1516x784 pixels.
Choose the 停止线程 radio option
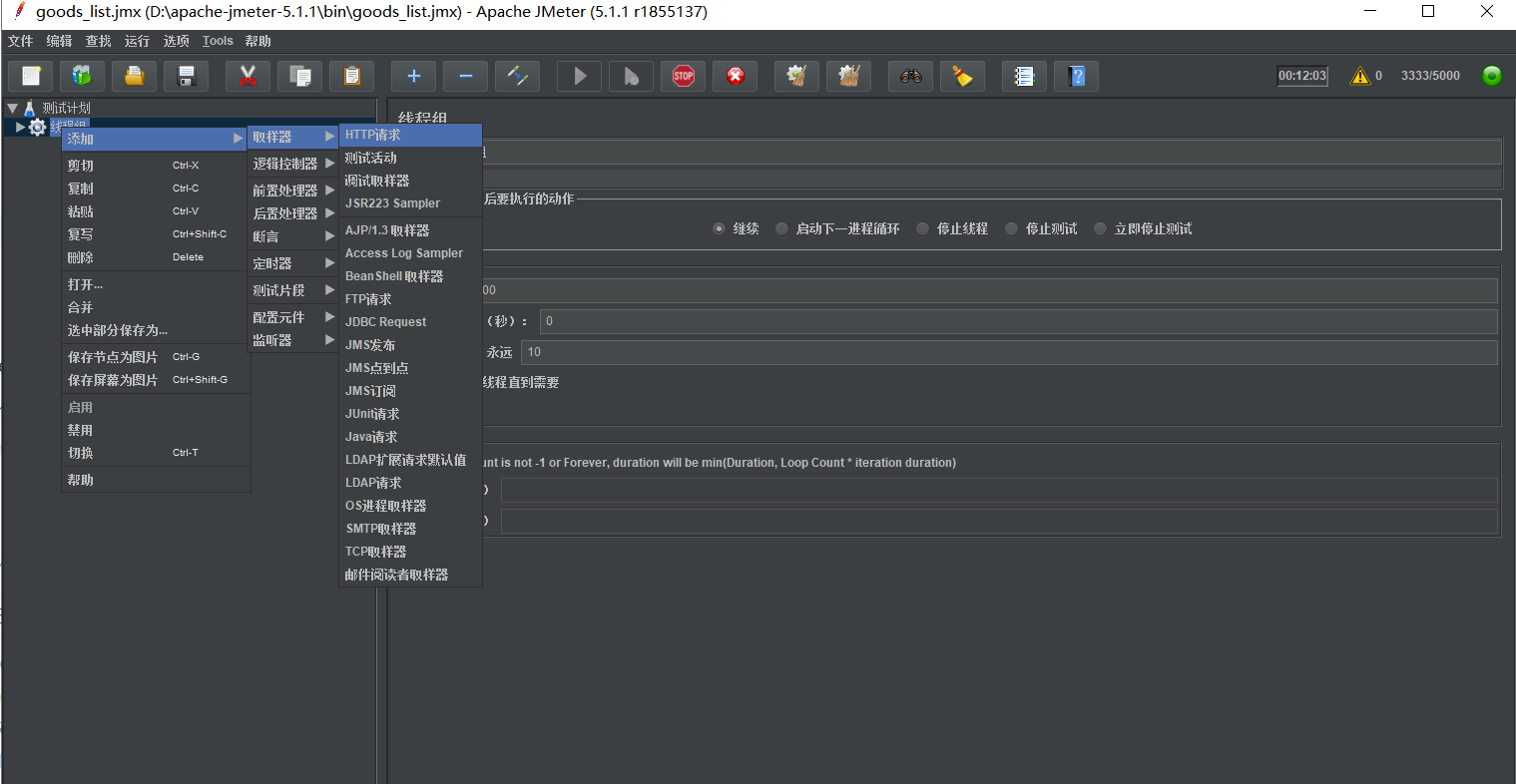pos(922,228)
